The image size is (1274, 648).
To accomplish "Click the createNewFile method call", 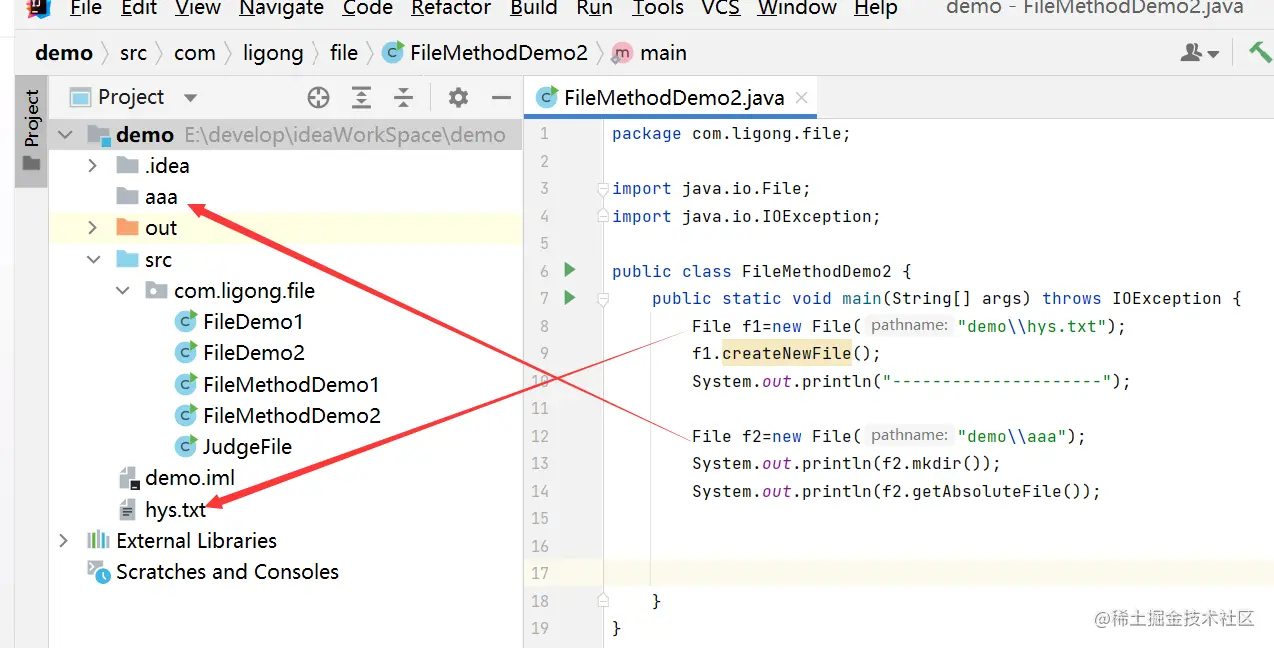I will (x=786, y=353).
